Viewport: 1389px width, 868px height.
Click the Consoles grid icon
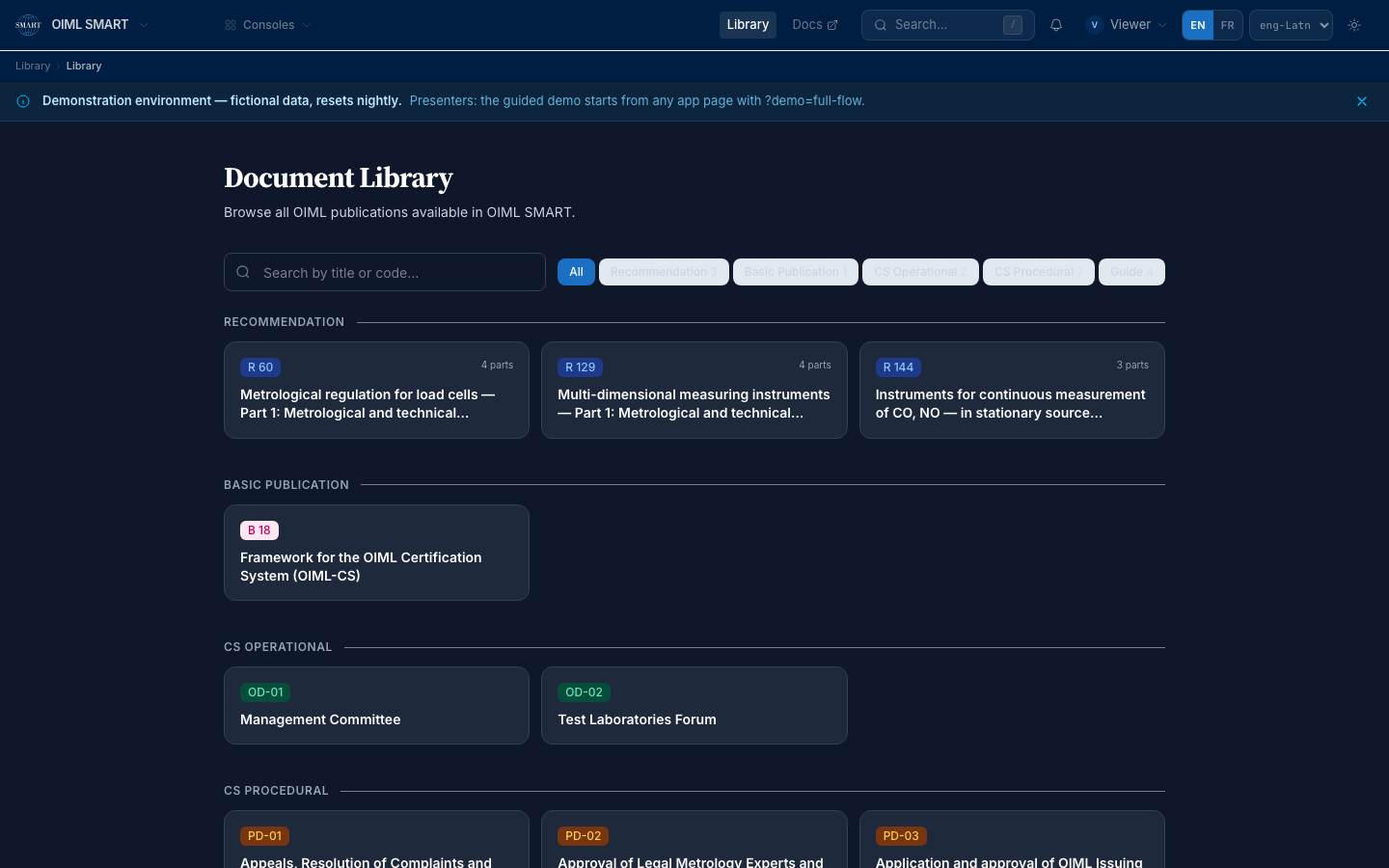(231, 25)
